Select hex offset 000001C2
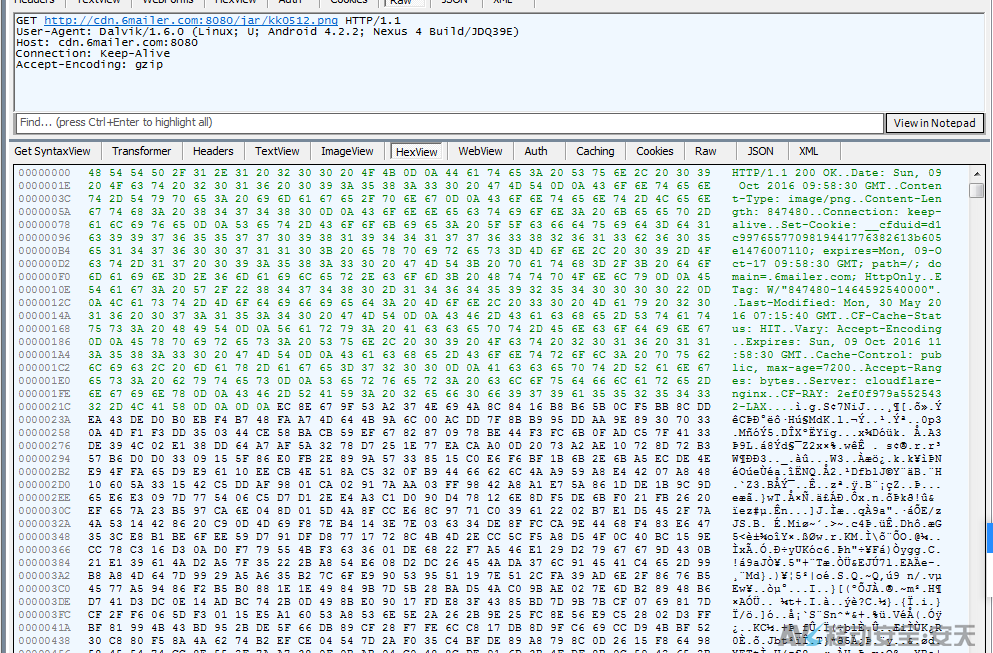Screen dimensions: 993x653 click(44, 367)
